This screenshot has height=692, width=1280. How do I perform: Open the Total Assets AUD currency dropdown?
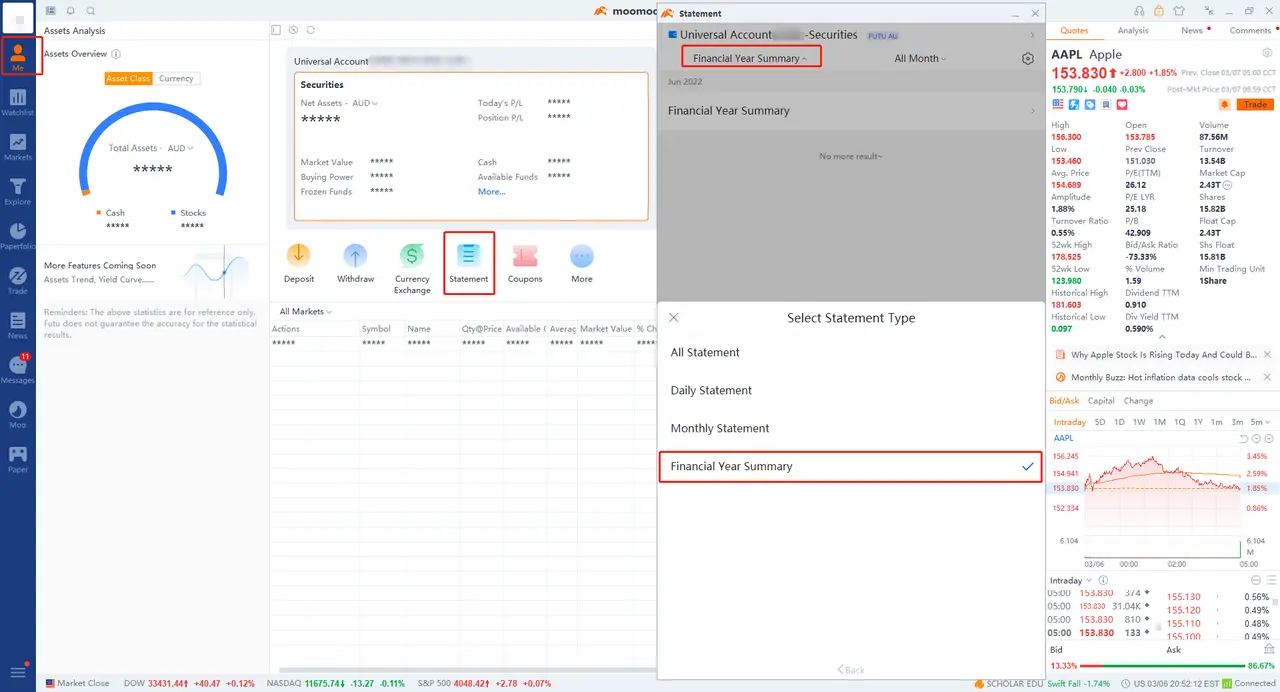(x=181, y=148)
